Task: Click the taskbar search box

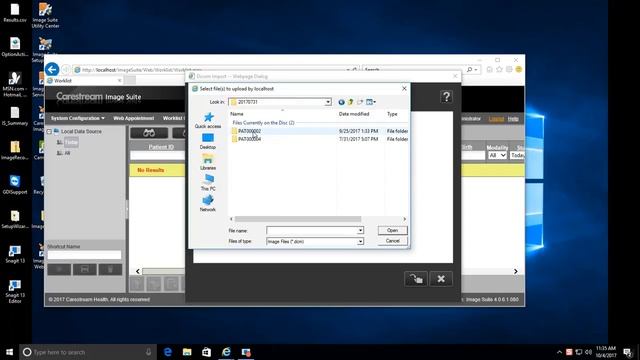Action: [88, 352]
